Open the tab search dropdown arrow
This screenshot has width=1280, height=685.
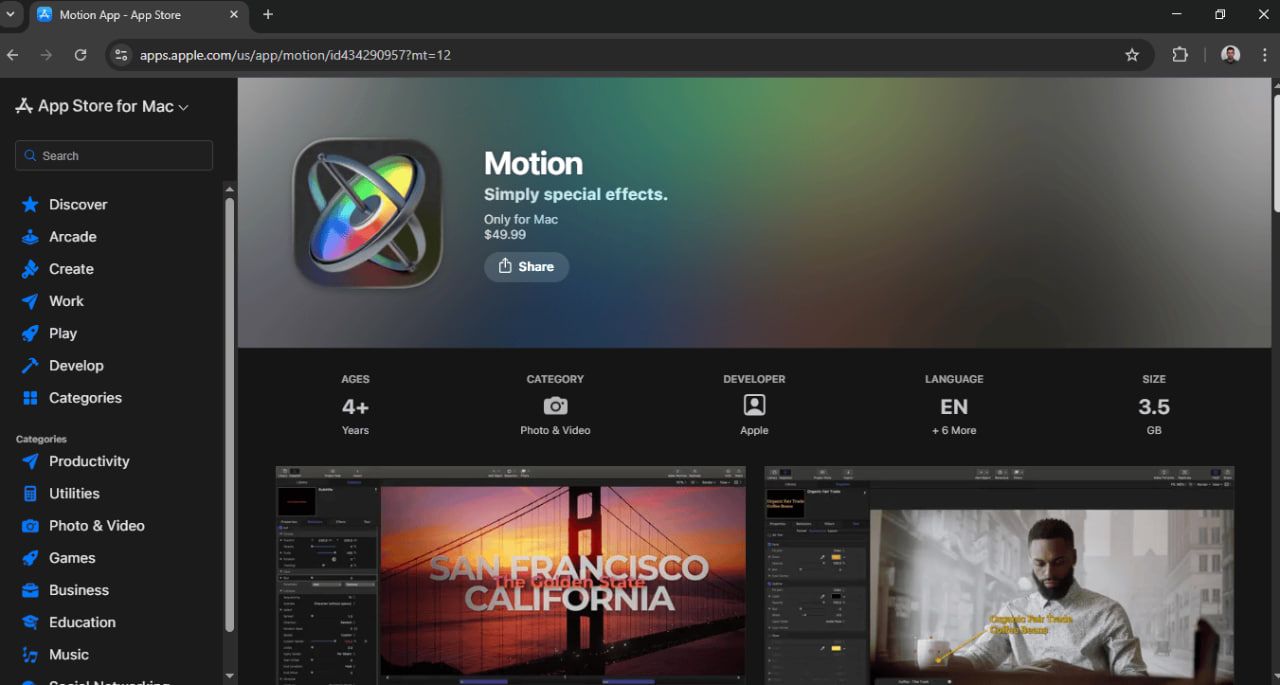click(10, 15)
